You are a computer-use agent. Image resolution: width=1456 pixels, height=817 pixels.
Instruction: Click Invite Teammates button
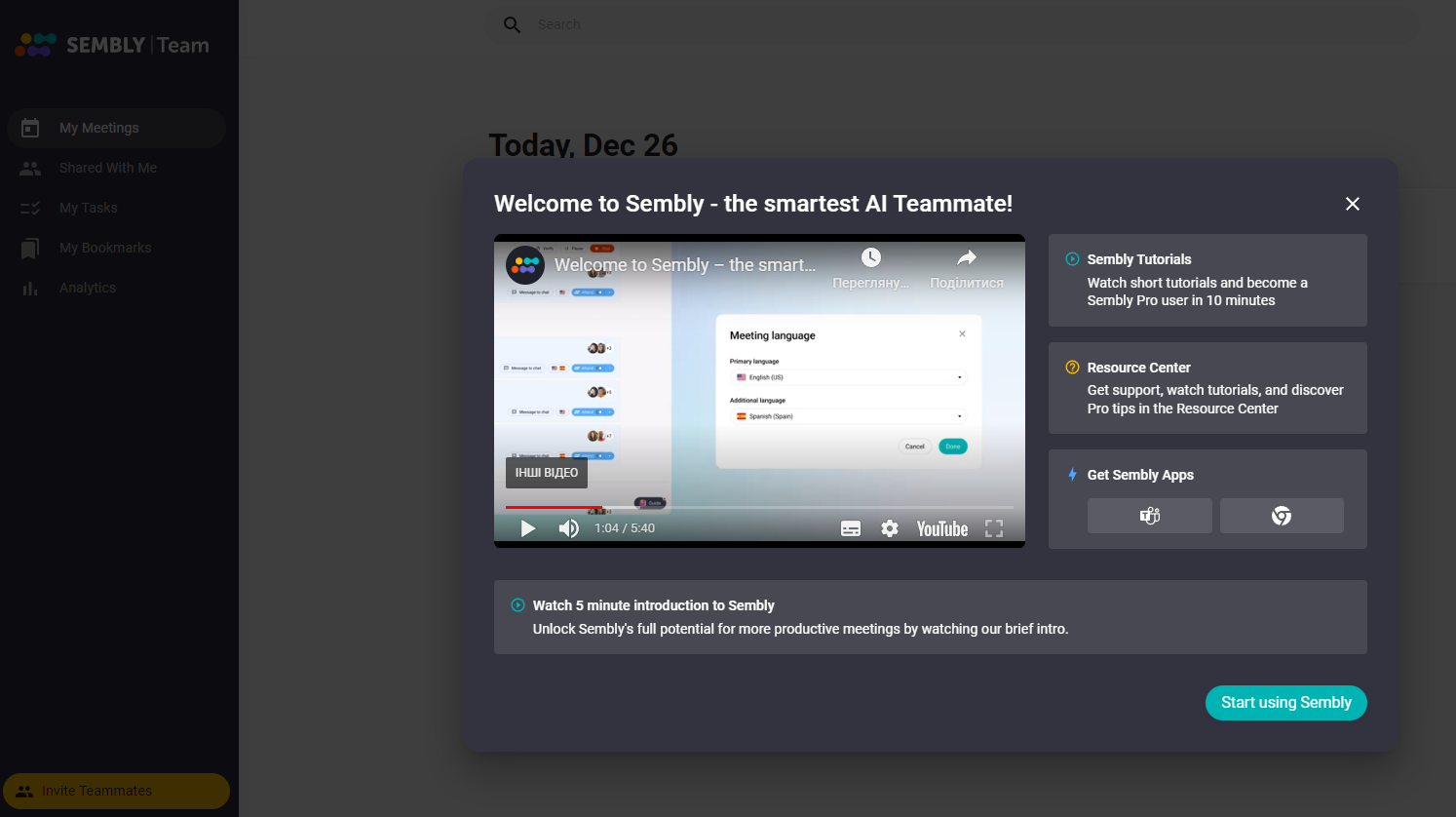(117, 791)
